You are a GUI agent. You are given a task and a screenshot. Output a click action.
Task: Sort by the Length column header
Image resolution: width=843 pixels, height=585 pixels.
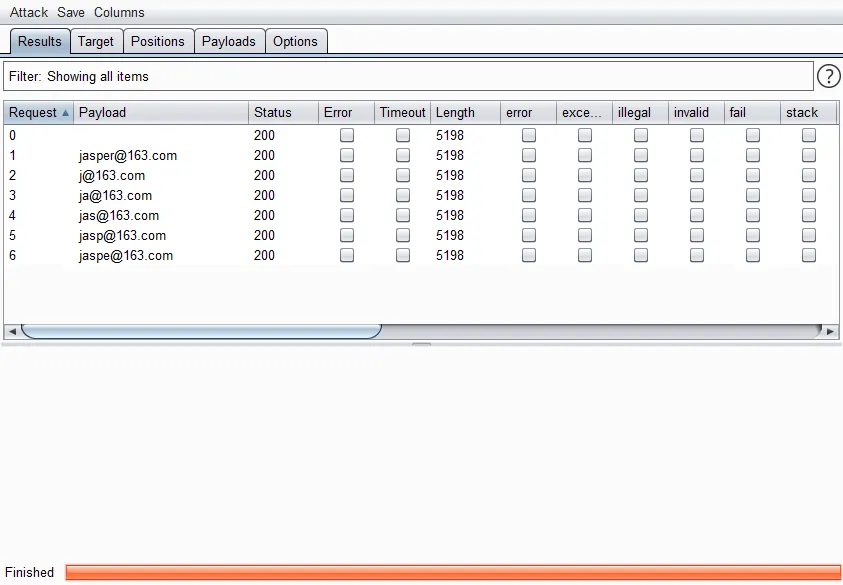coord(465,113)
